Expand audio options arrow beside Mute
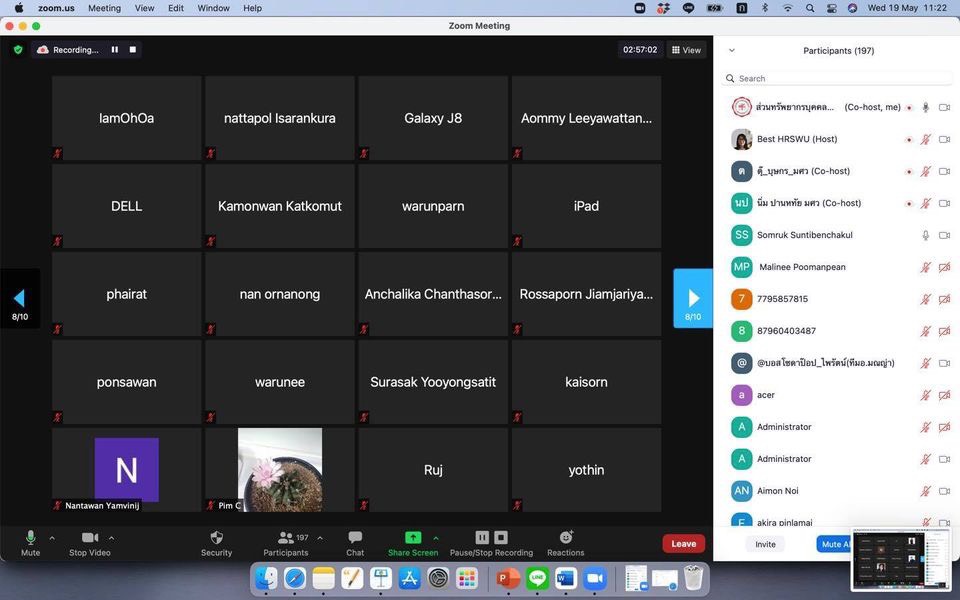Screen dimensions: 960x600 (52, 538)
